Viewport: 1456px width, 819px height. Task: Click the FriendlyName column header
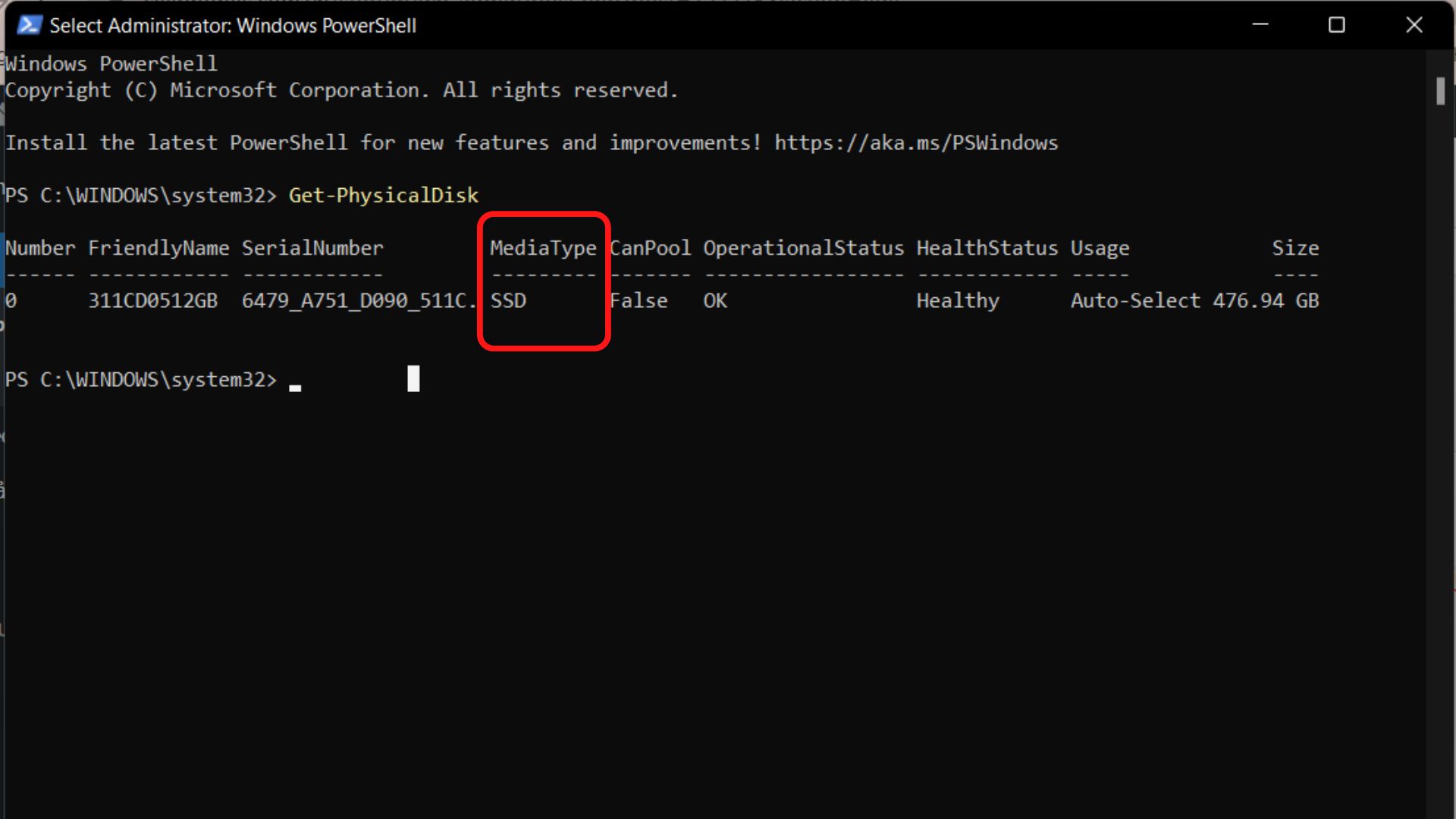pyautogui.click(x=158, y=248)
